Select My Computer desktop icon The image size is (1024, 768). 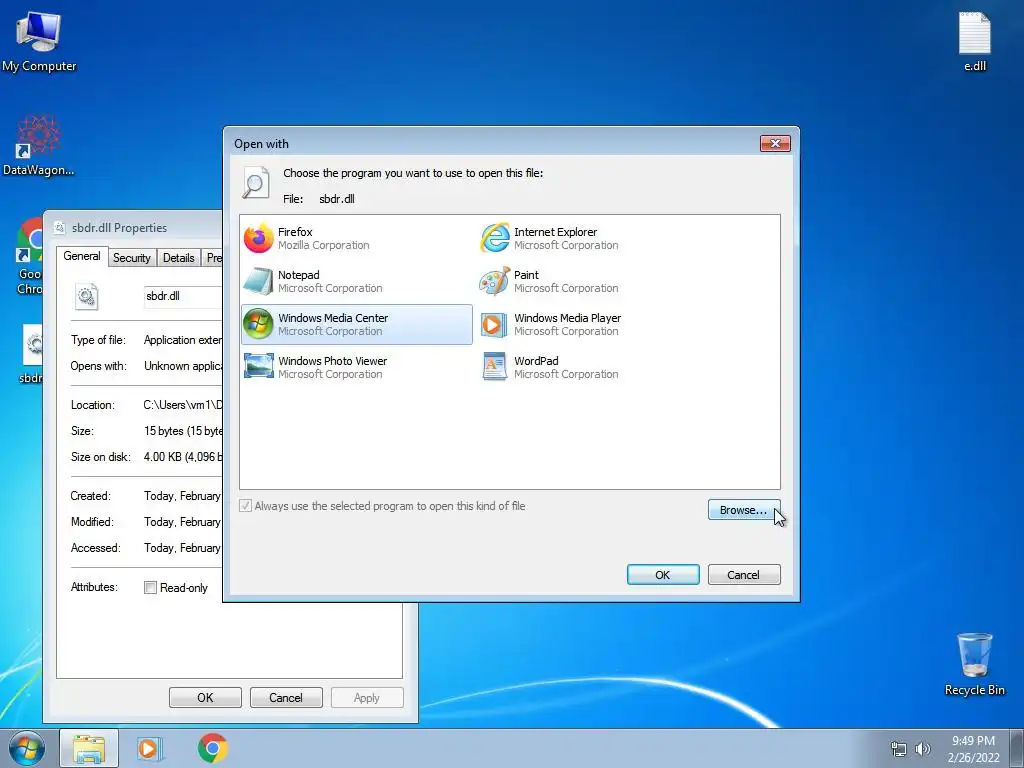click(39, 41)
